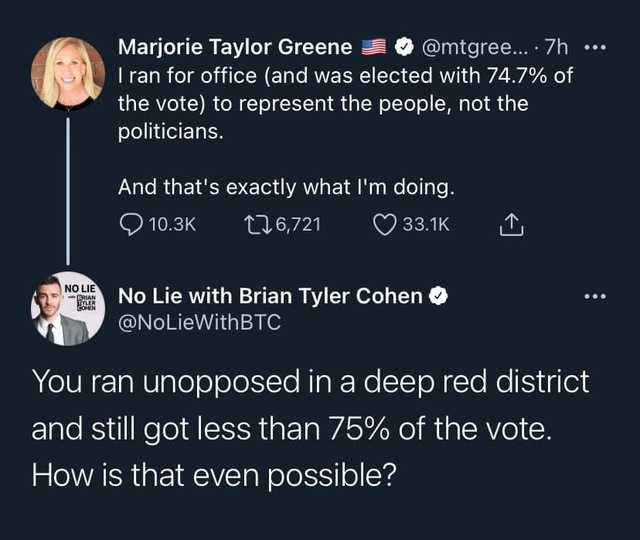Retweet Marjorie Taylor Greene's tweet
Image resolution: width=640 pixels, height=540 pixels.
point(258,224)
